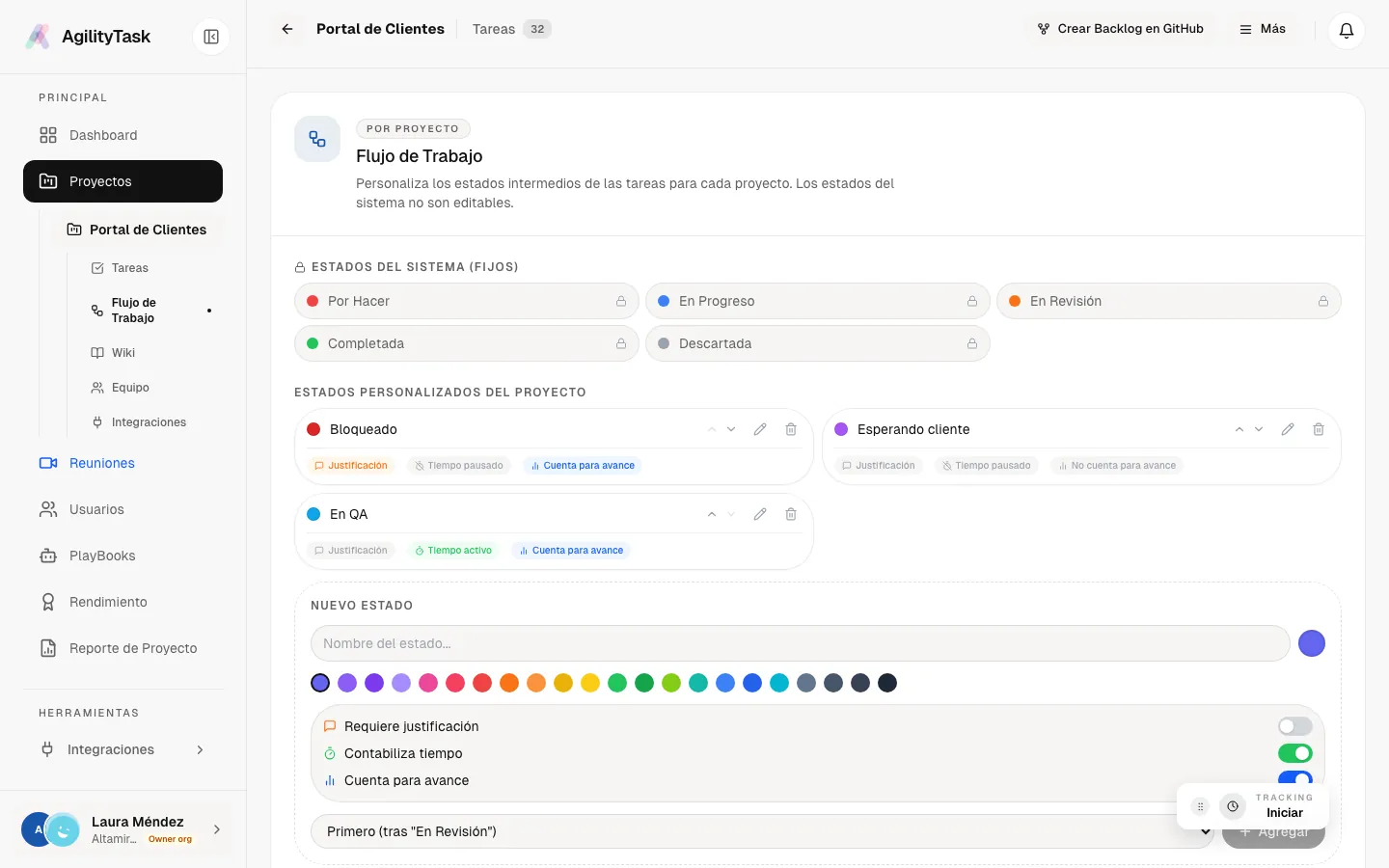The image size is (1389, 868).
Task: Select Flujo de Trabajo in submenu
Action: coord(150,311)
